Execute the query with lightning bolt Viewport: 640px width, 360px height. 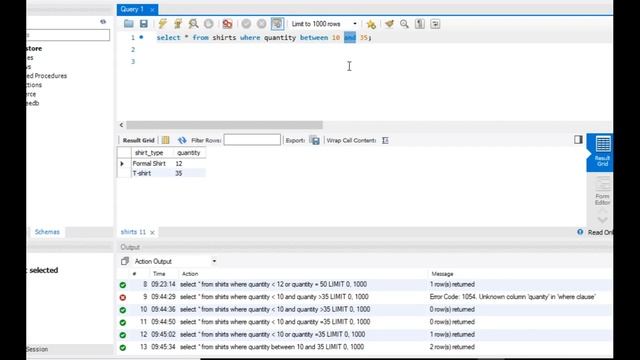pos(162,24)
